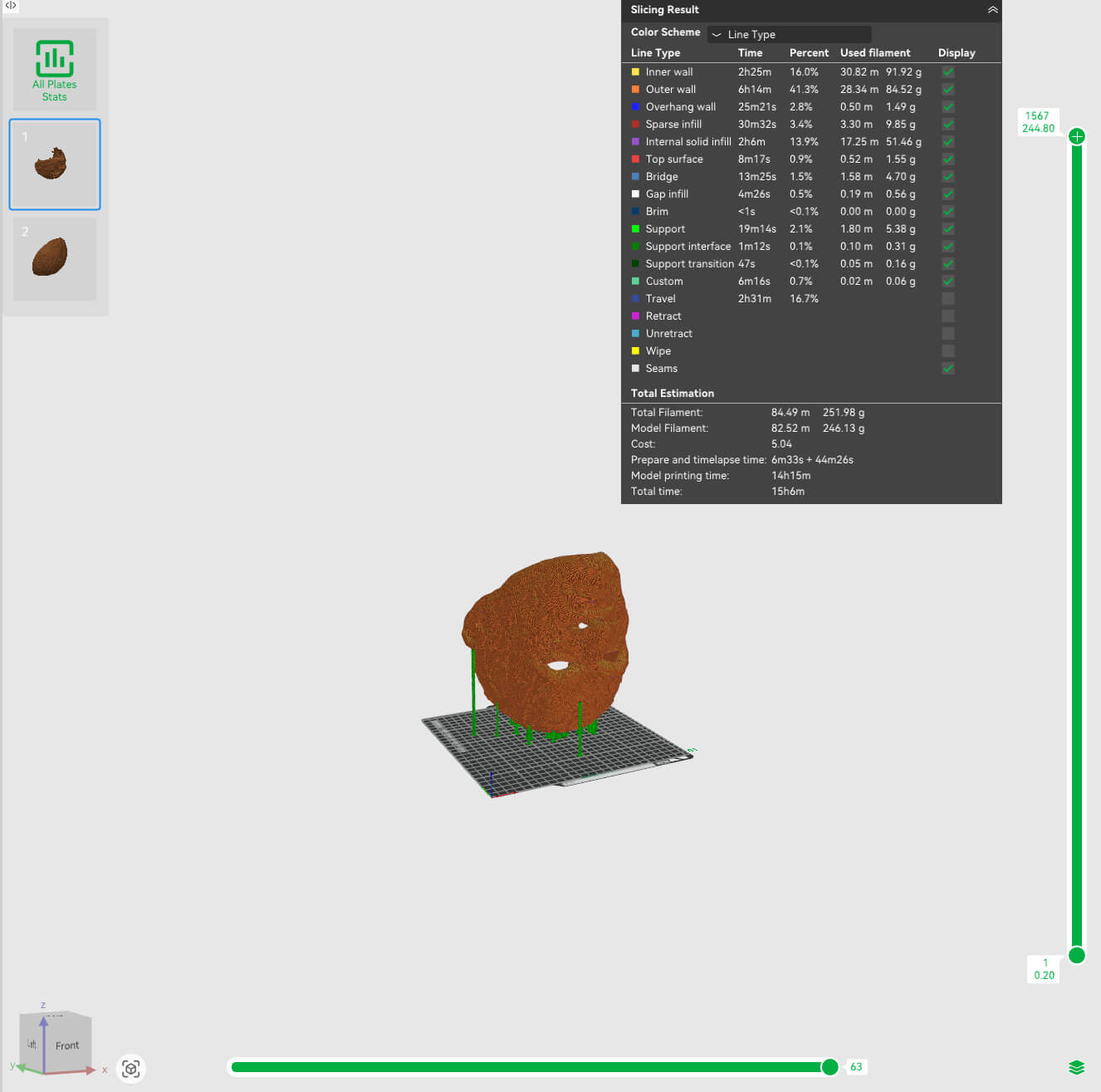
Task: Click the total time value 15h6m
Action: click(788, 492)
